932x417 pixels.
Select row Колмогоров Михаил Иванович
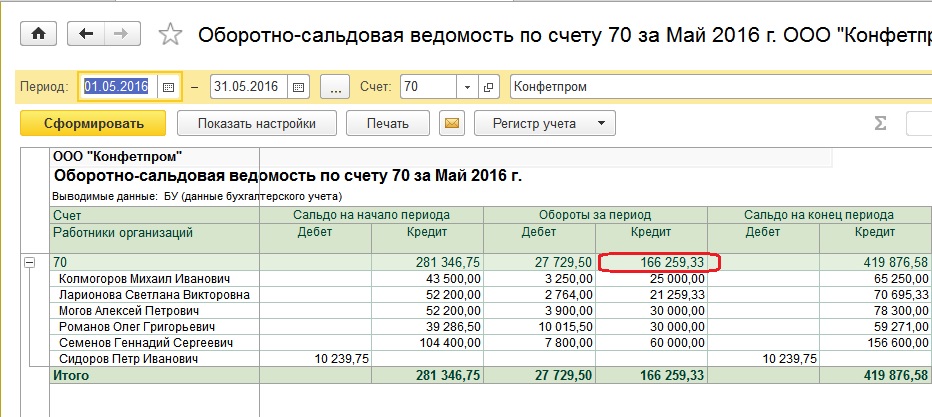155,279
